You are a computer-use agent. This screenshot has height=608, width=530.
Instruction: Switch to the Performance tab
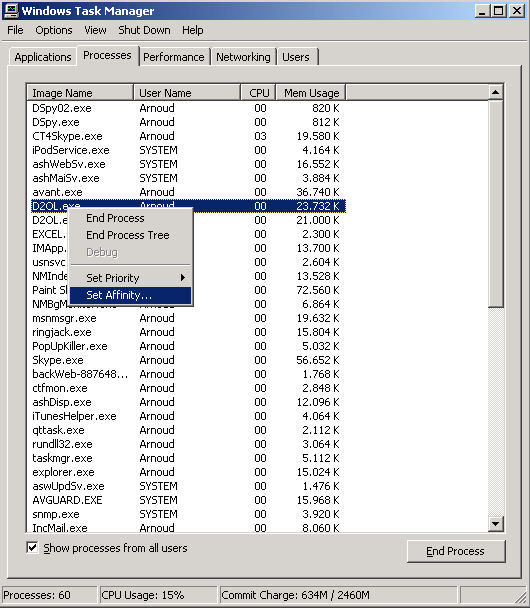(174, 57)
